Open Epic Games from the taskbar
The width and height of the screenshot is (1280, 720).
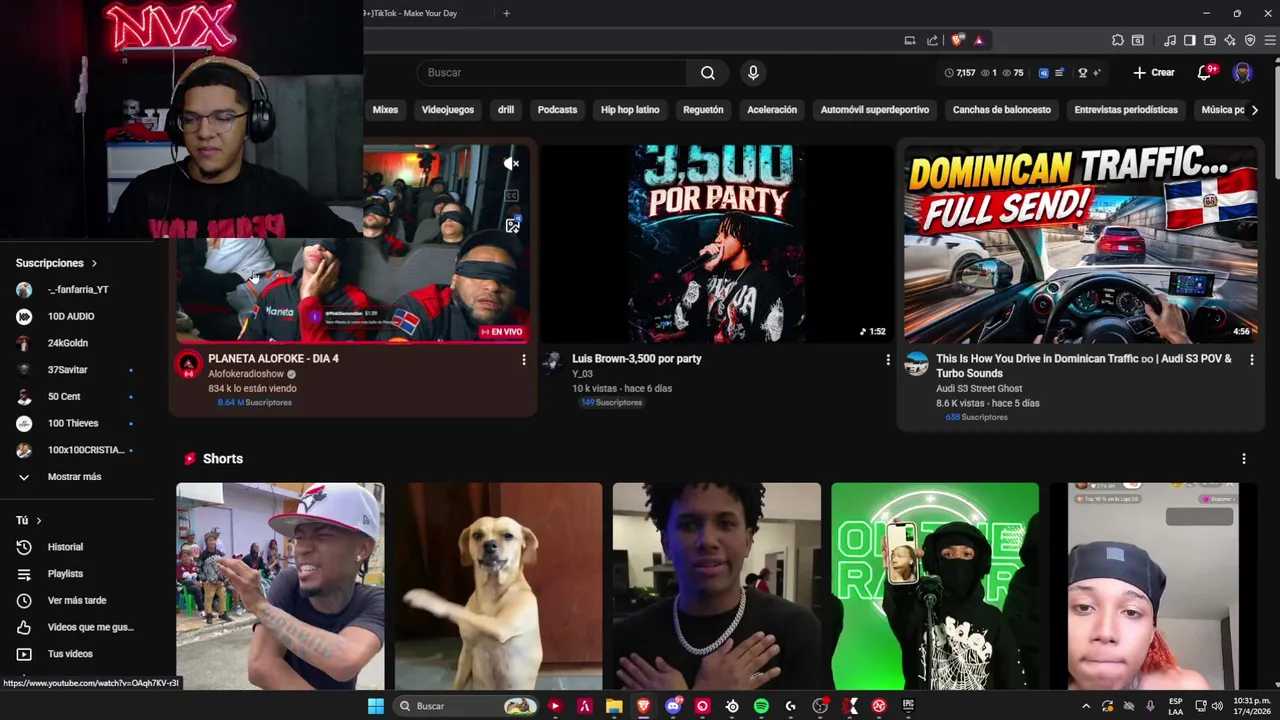908,706
